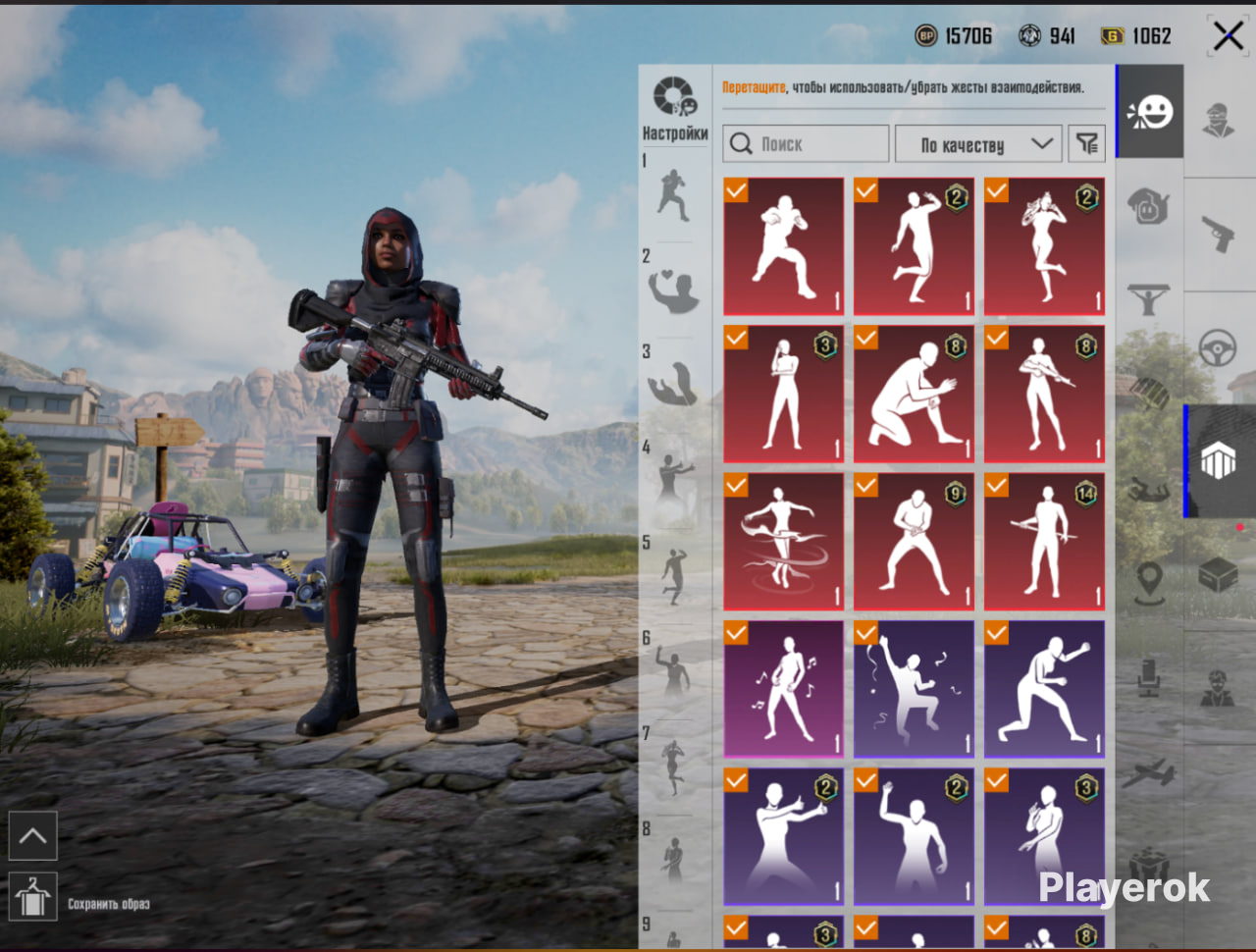The image size is (1256, 952).
Task: Select emote slot 6 waving figure
Action: 673,671
